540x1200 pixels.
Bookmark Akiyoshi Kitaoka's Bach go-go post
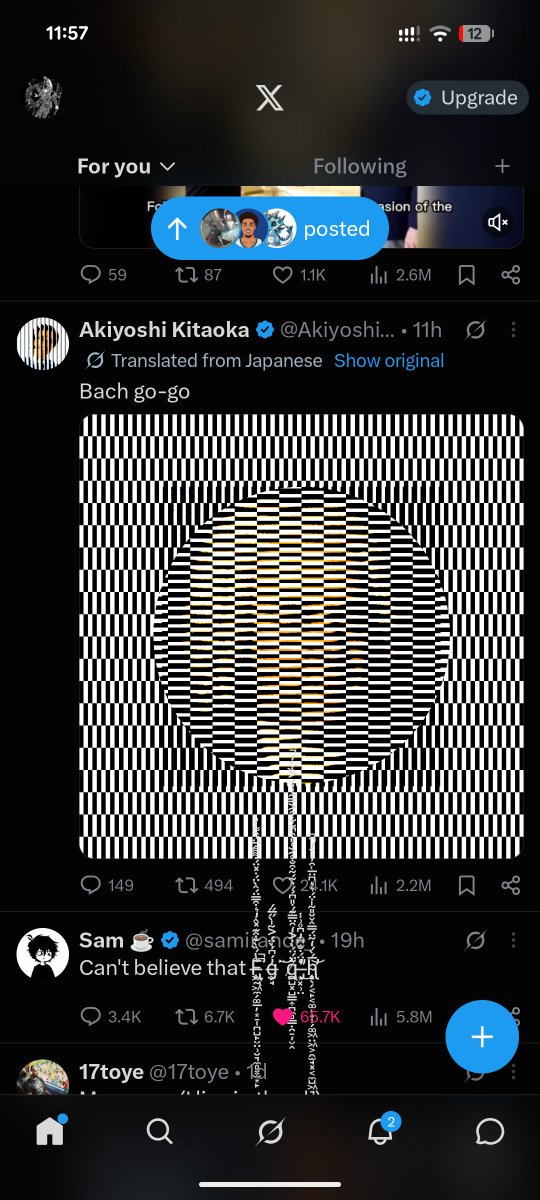tap(466, 885)
